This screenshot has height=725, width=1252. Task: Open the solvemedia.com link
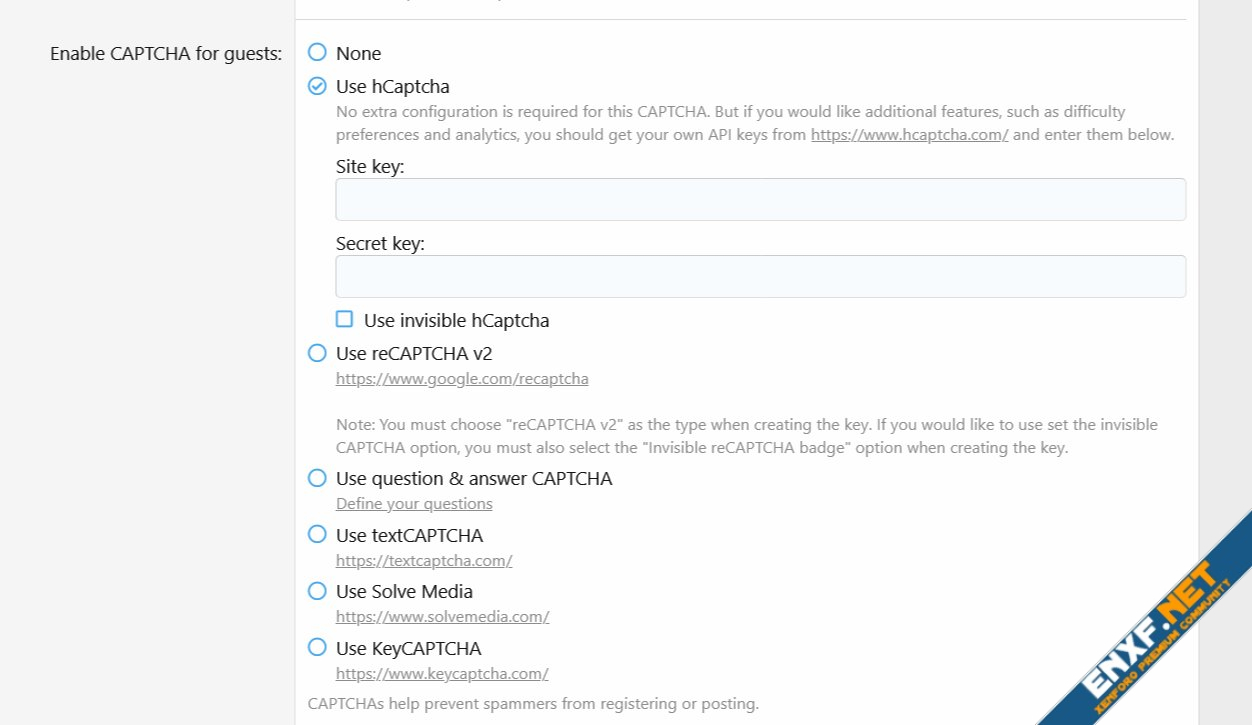coord(442,617)
